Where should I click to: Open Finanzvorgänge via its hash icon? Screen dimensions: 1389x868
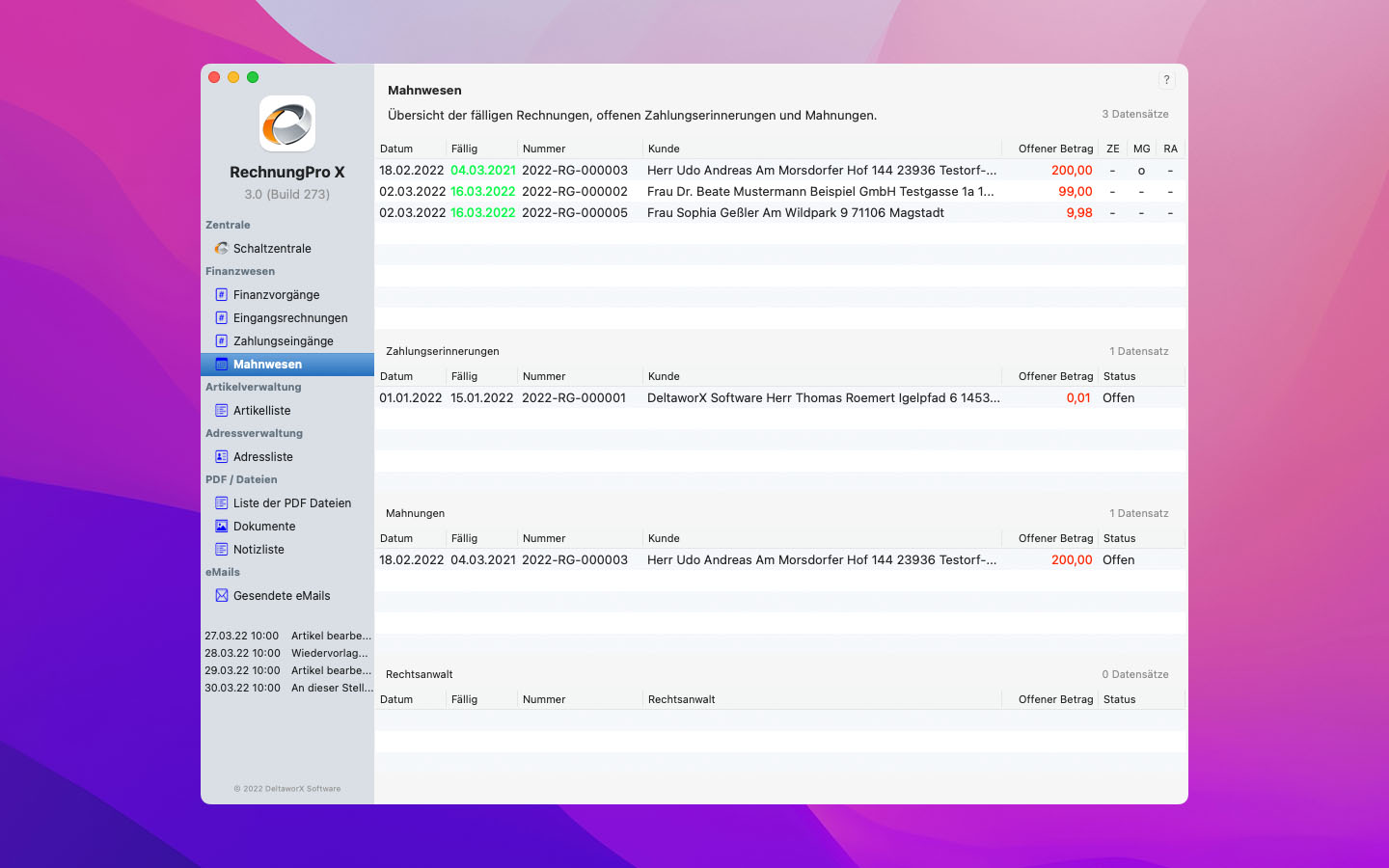[221, 294]
